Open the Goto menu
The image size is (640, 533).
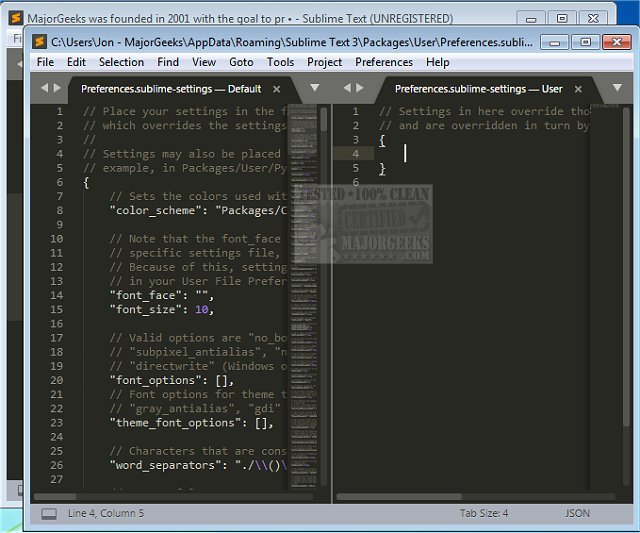[x=241, y=62]
